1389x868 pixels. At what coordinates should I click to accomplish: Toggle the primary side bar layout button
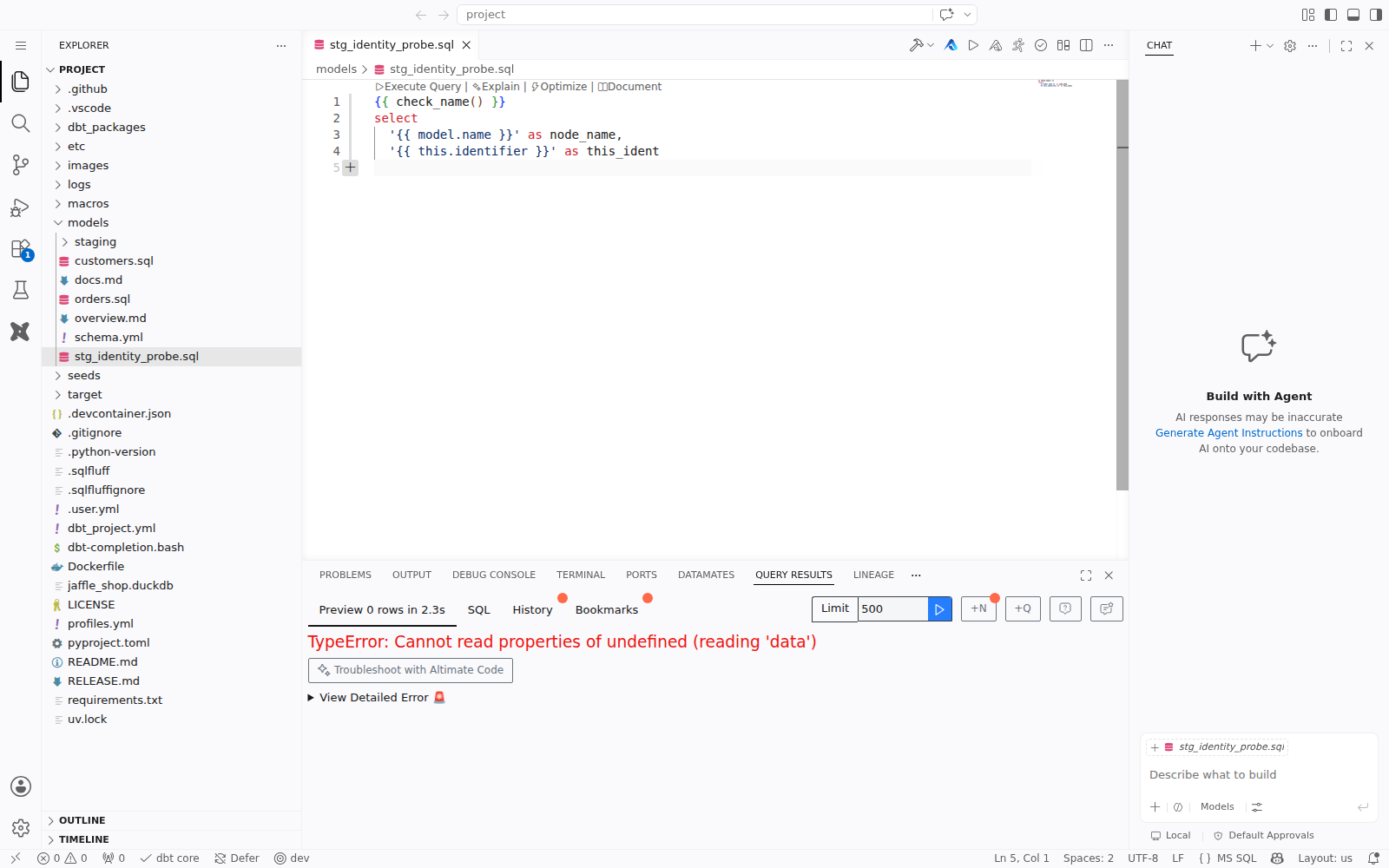coord(1331,15)
